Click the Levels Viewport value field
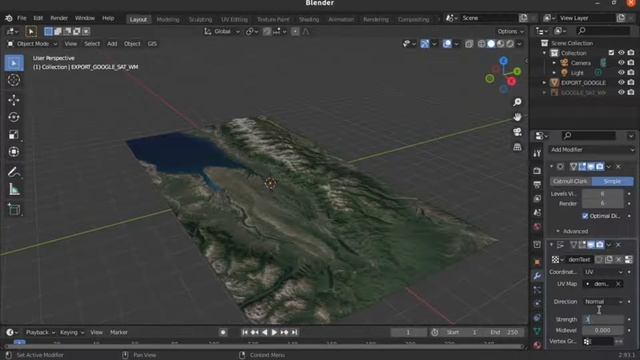Image resolution: width=640 pixels, height=360 pixels. [x=603, y=194]
